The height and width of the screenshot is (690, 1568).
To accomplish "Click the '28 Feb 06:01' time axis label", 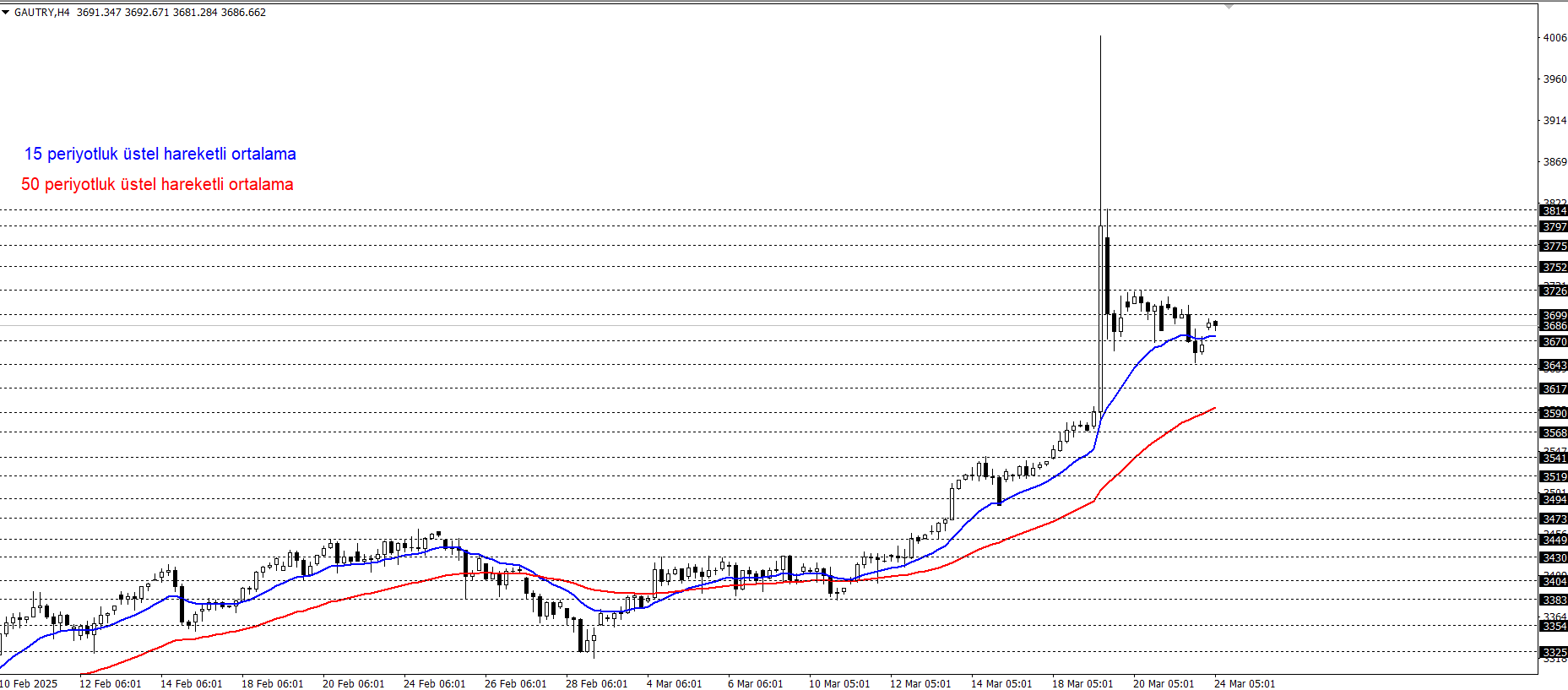I will click(x=597, y=683).
